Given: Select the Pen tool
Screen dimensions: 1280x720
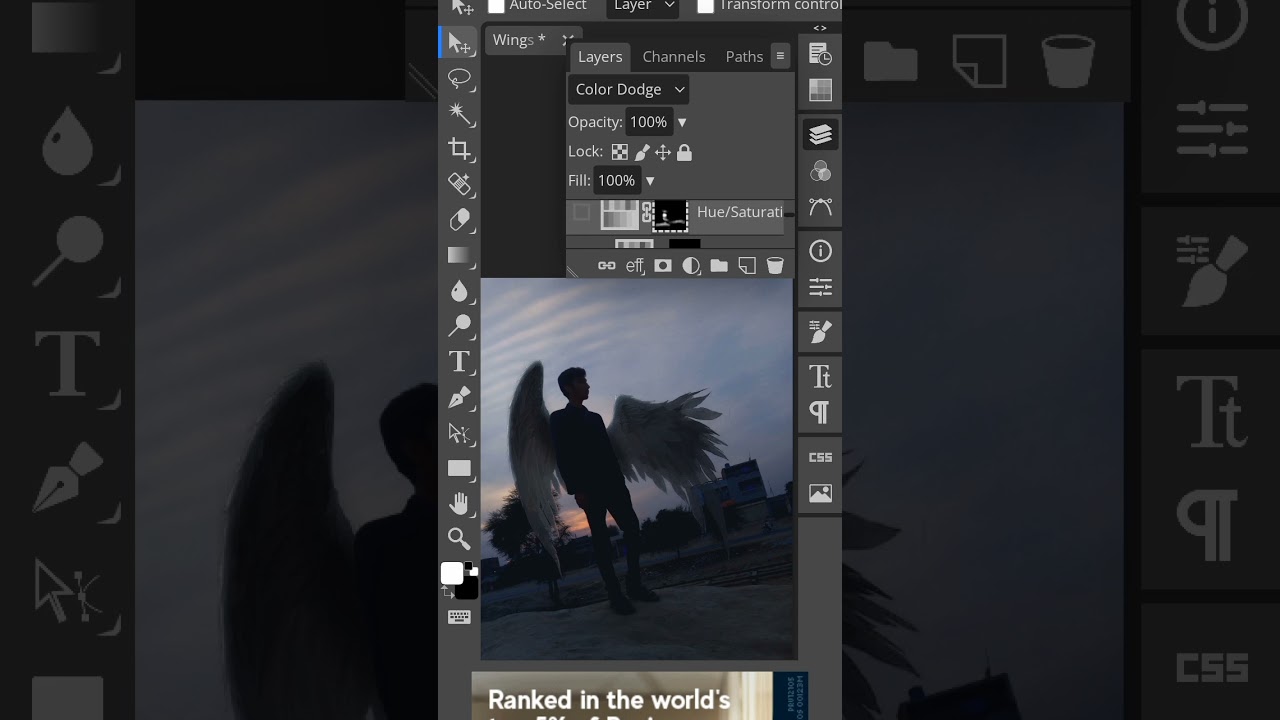Looking at the screenshot, I should (460, 397).
